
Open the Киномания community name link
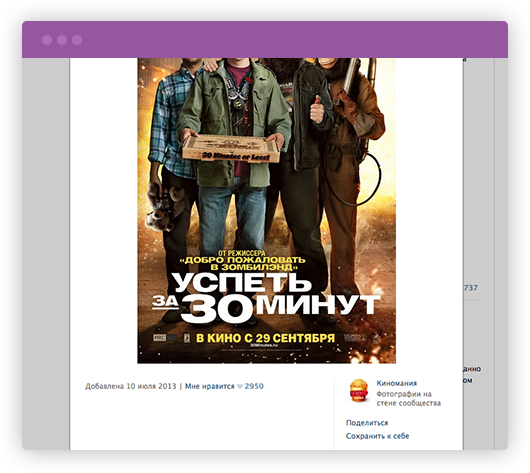tap(396, 383)
